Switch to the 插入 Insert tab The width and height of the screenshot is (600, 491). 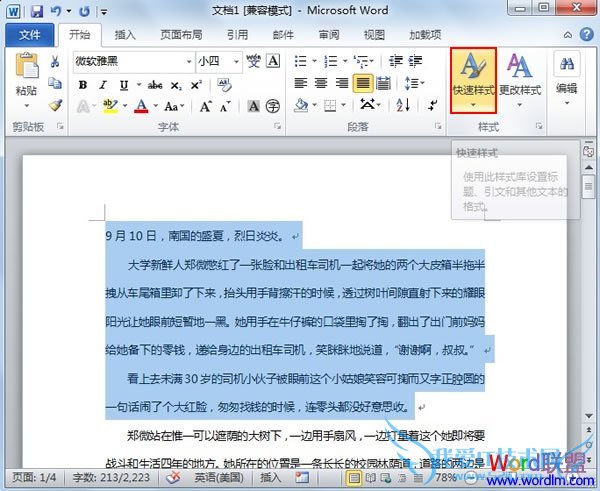point(125,35)
